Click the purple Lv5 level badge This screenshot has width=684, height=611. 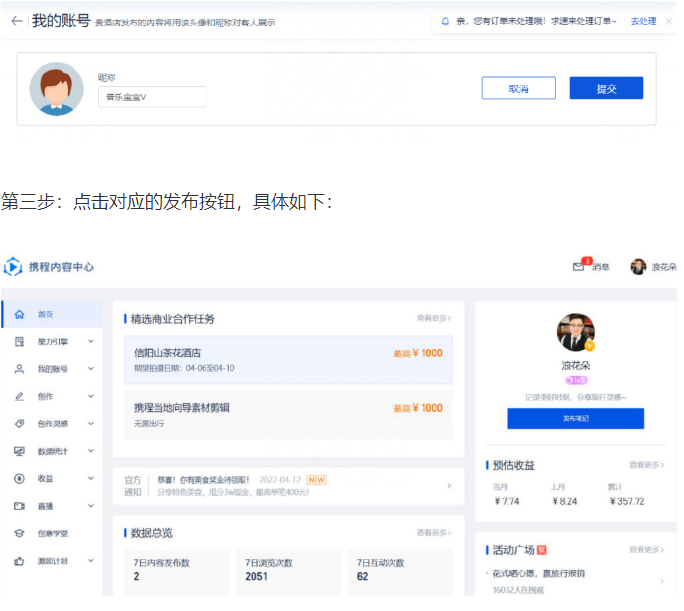point(576,380)
